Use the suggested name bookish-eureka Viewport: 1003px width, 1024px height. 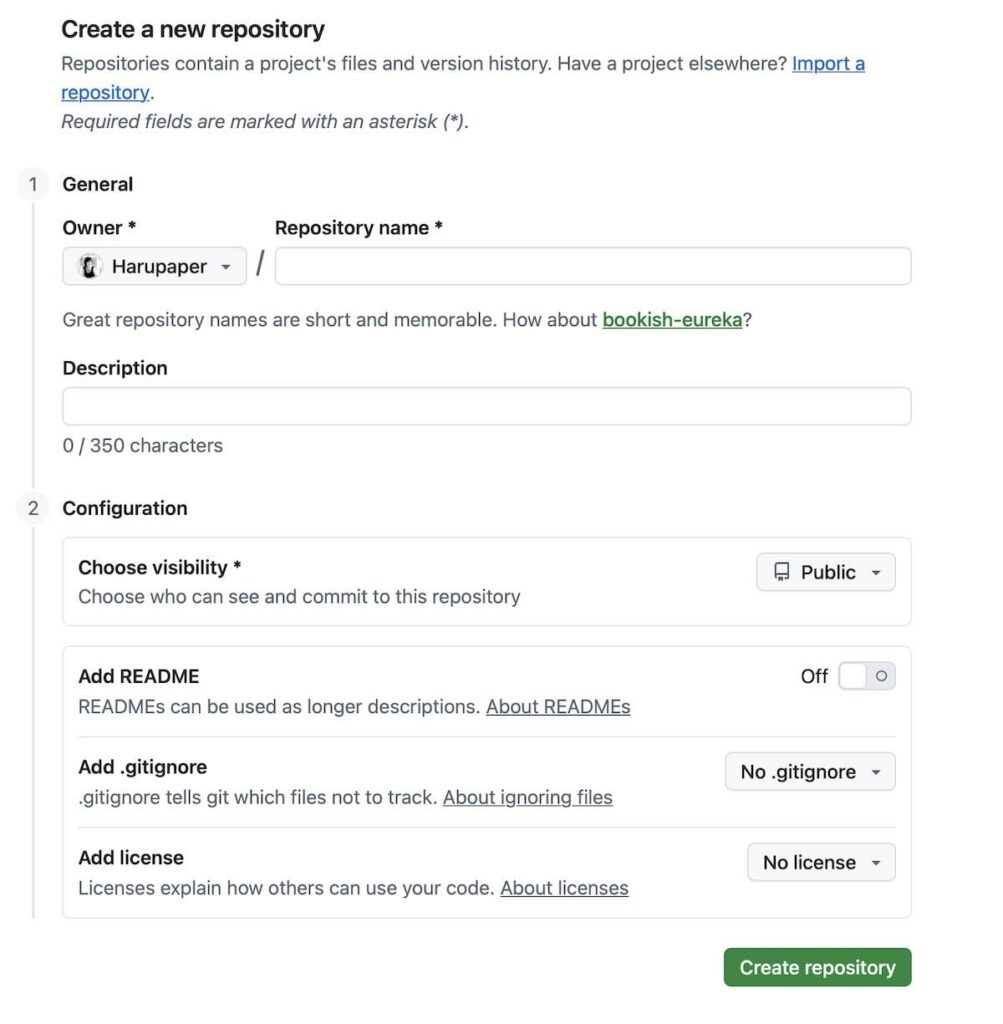(672, 320)
